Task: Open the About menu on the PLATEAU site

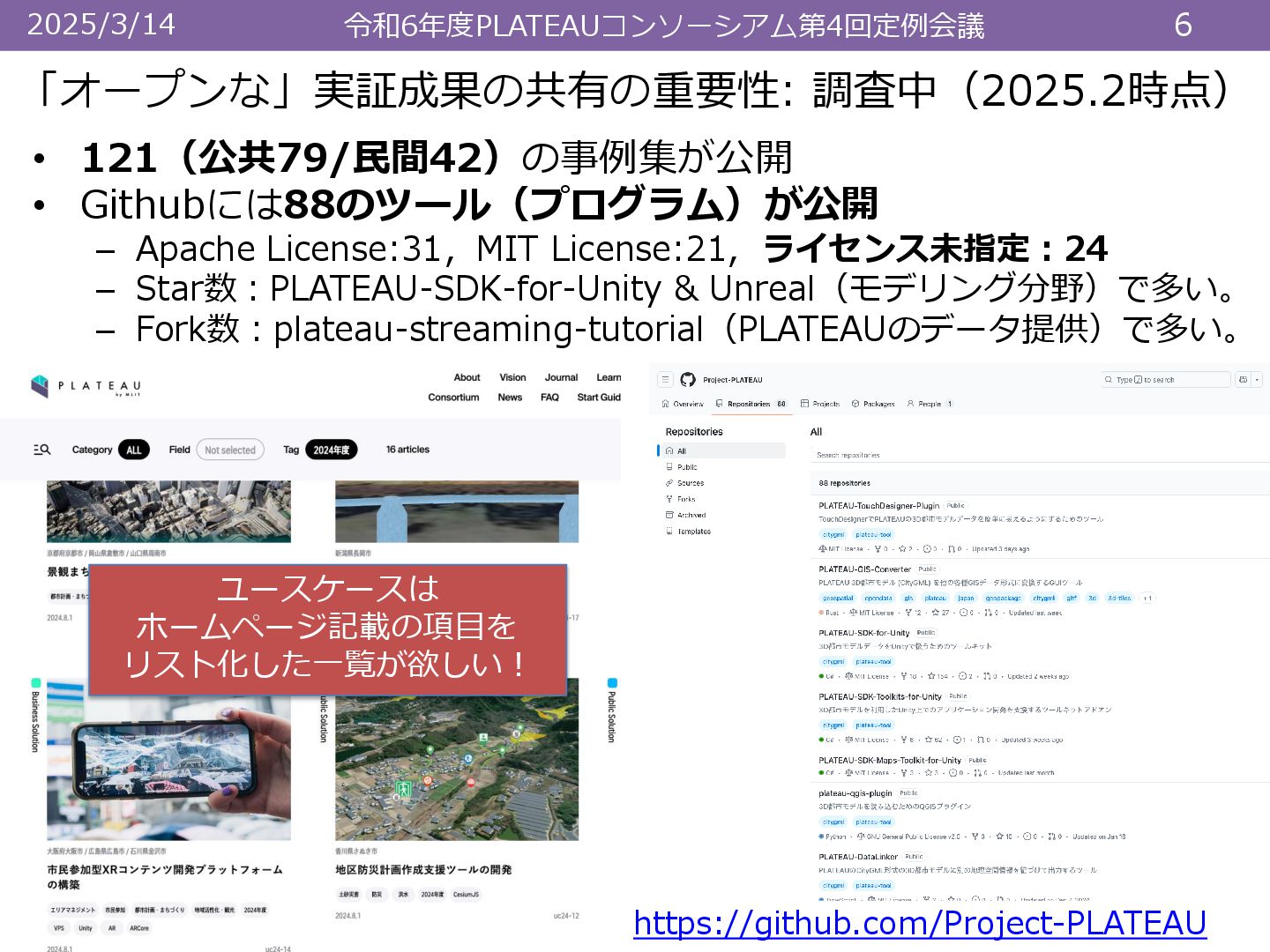Action: click(467, 377)
